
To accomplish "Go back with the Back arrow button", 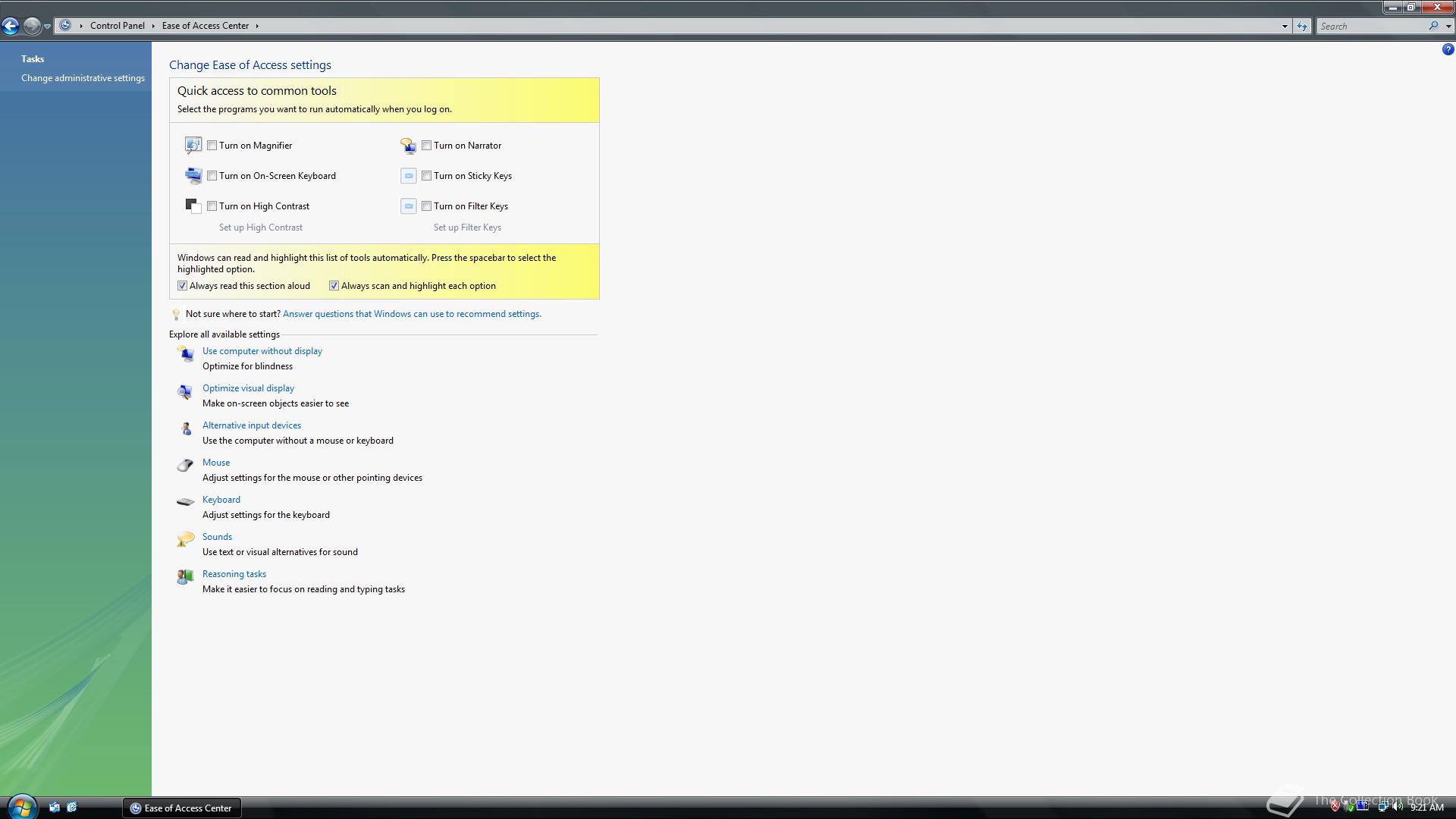I will (11, 27).
